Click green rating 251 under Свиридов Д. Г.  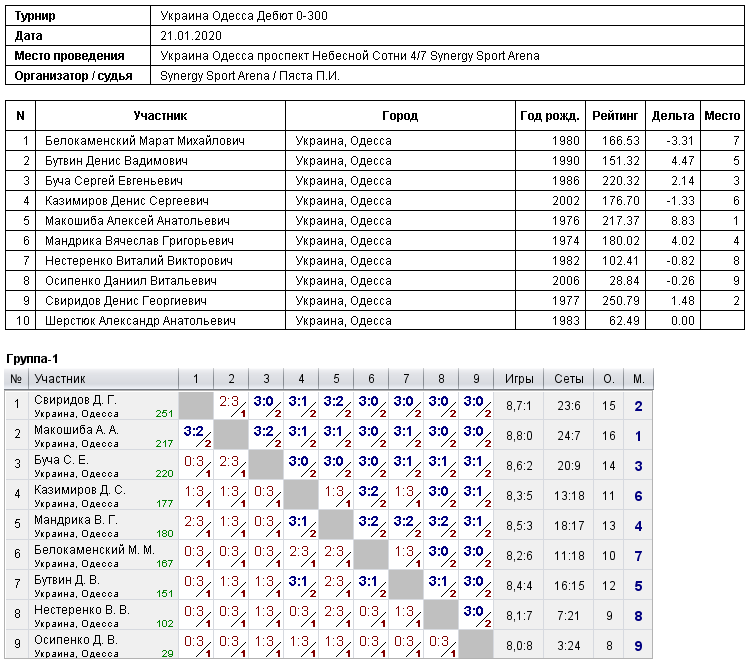(164, 414)
